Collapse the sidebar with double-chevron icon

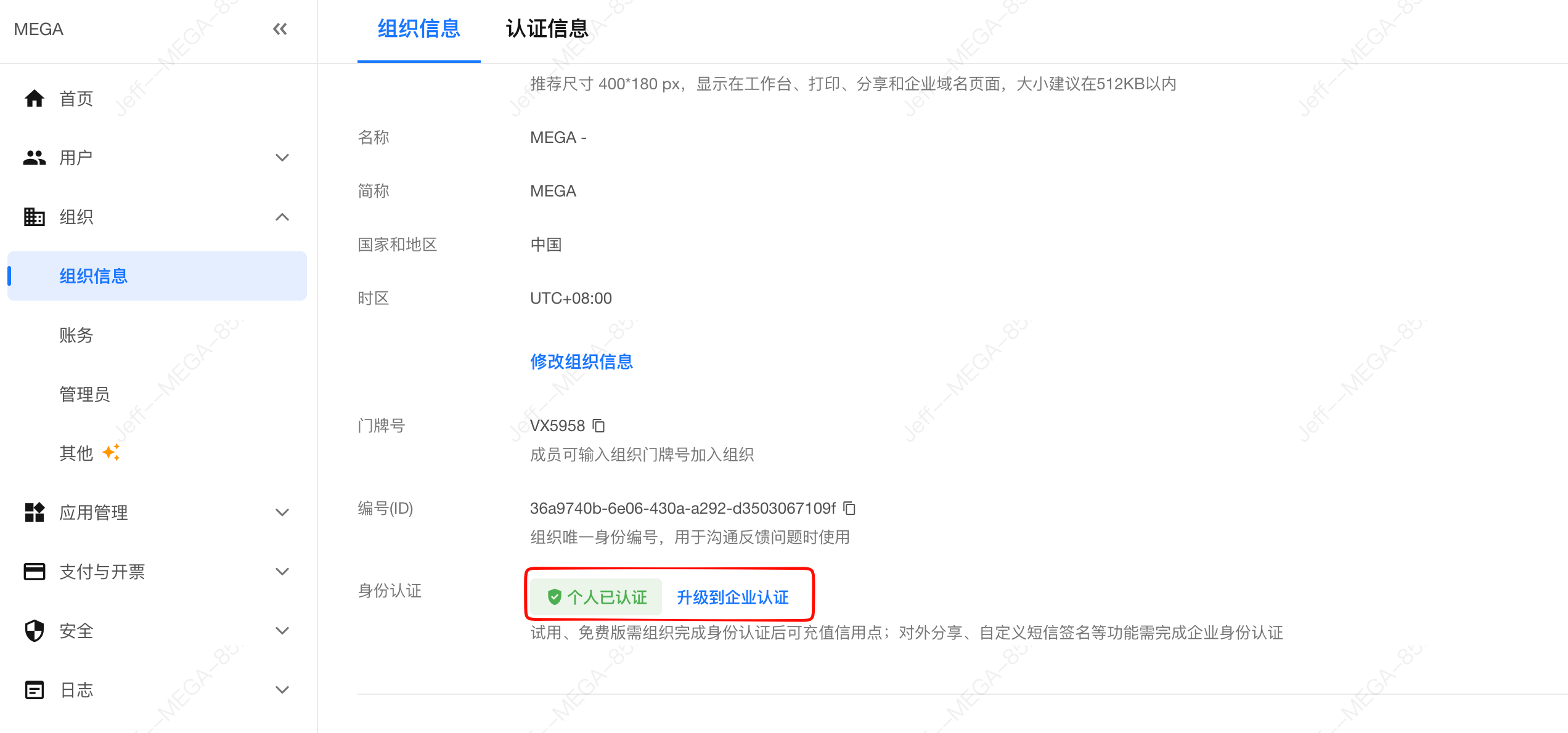click(x=280, y=29)
